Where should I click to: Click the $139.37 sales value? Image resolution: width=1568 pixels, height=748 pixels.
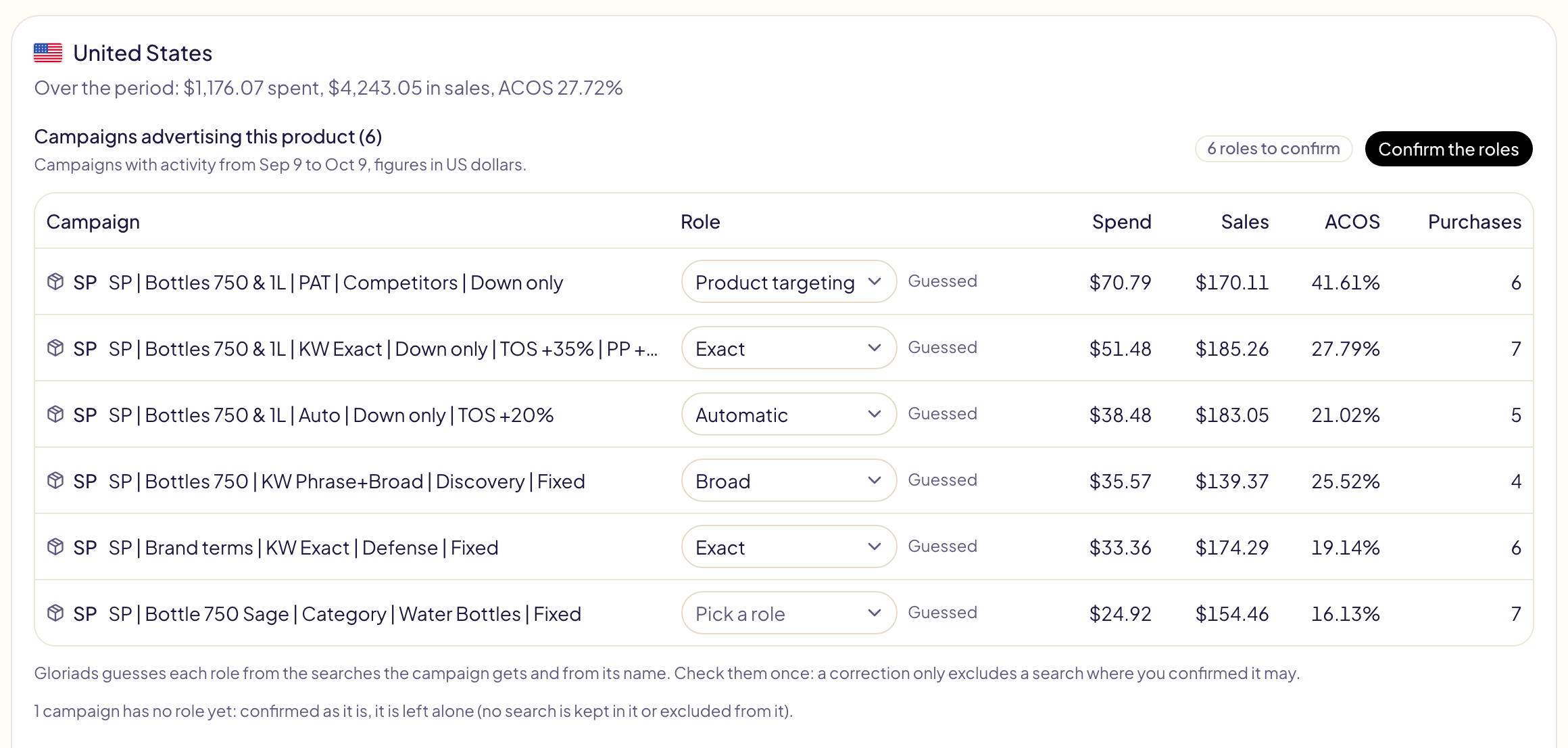[x=1232, y=482]
